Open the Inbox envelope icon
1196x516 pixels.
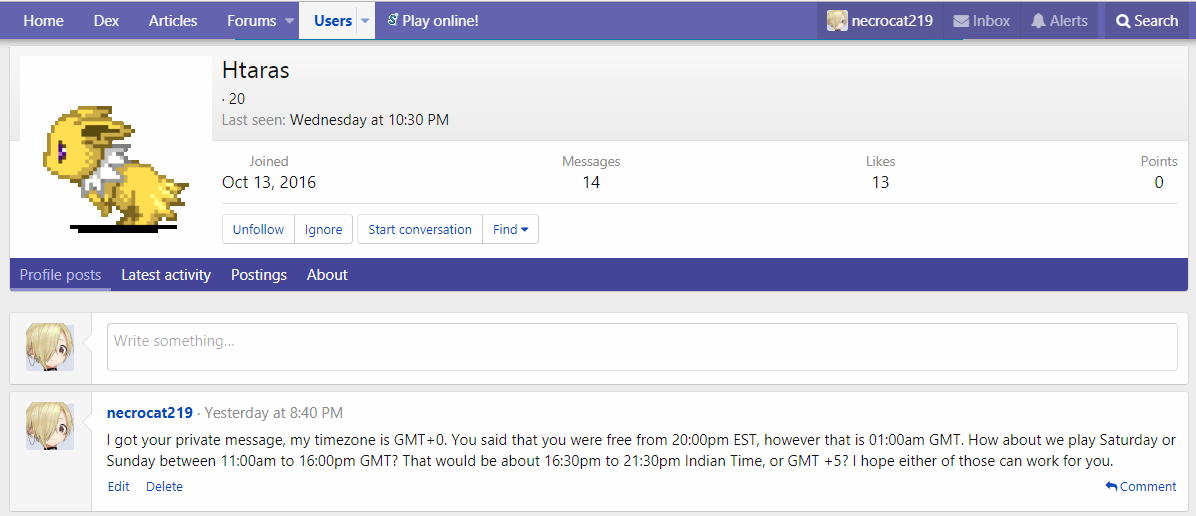(x=961, y=21)
